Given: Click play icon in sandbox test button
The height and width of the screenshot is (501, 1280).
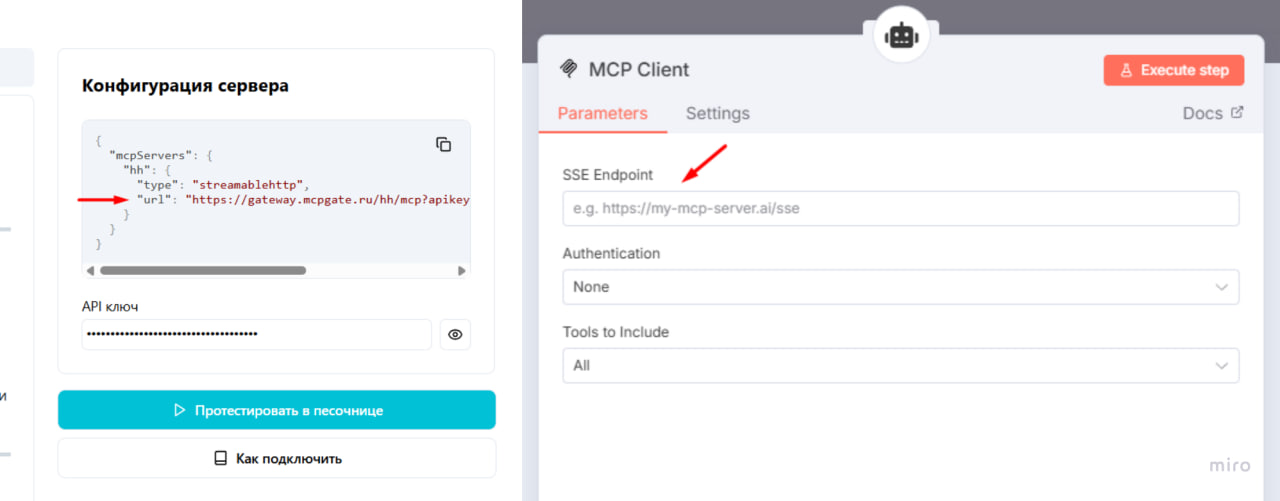Looking at the screenshot, I should coord(180,410).
